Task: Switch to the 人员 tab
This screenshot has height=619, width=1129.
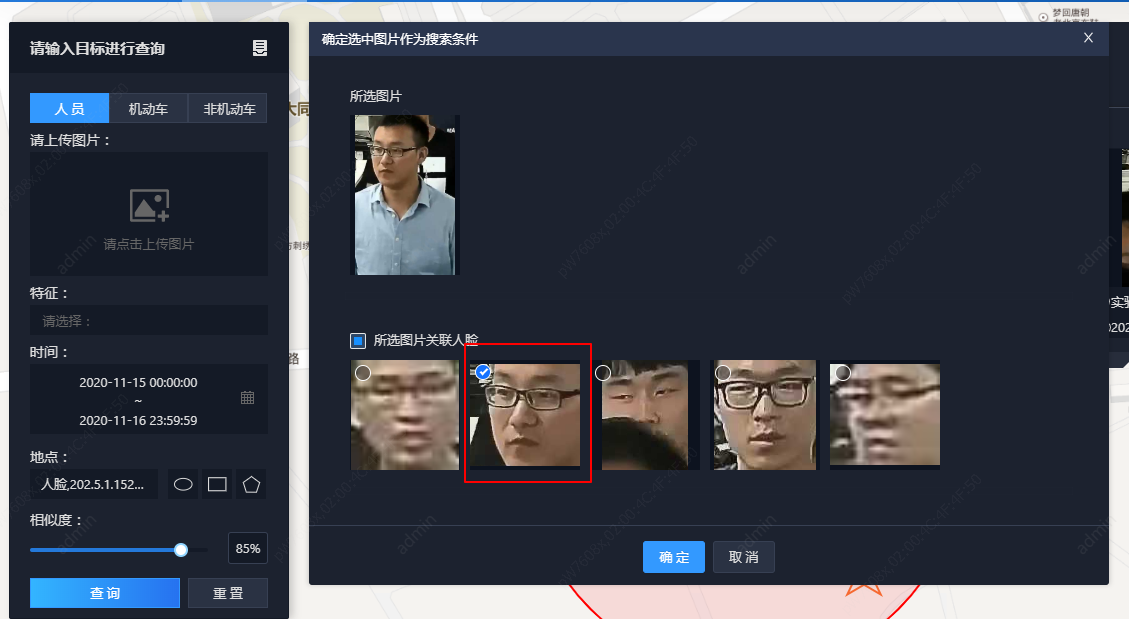Action: (69, 109)
